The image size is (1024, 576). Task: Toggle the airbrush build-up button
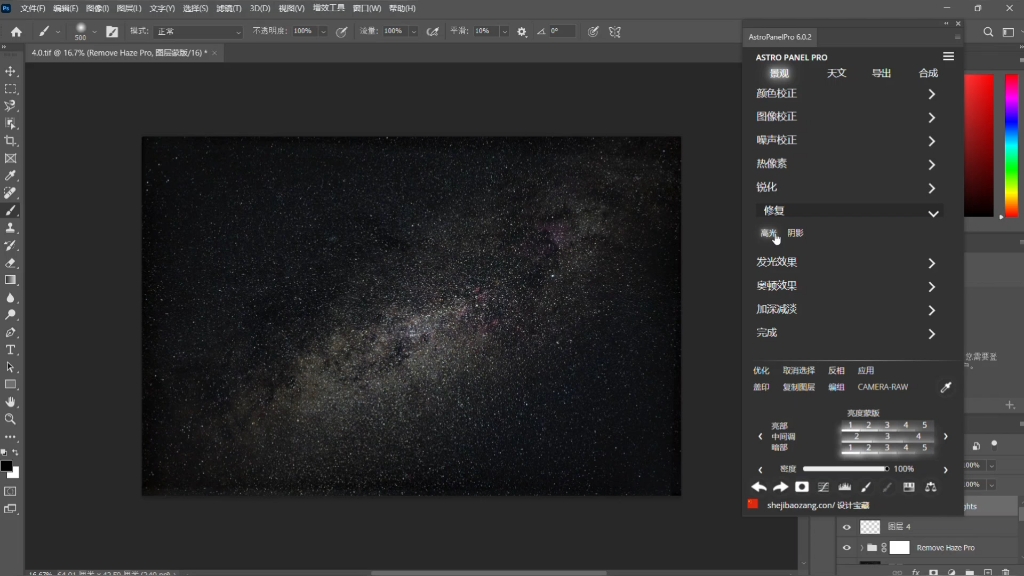[x=432, y=31]
